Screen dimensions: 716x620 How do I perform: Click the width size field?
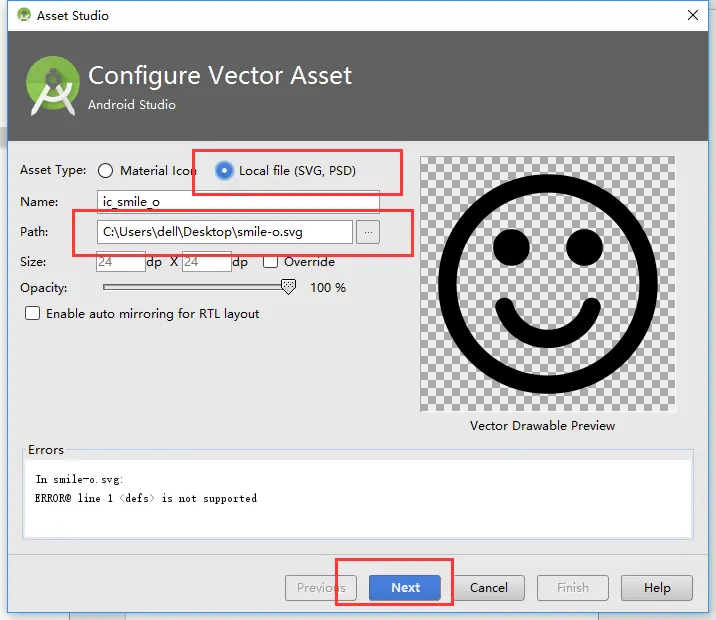point(121,262)
